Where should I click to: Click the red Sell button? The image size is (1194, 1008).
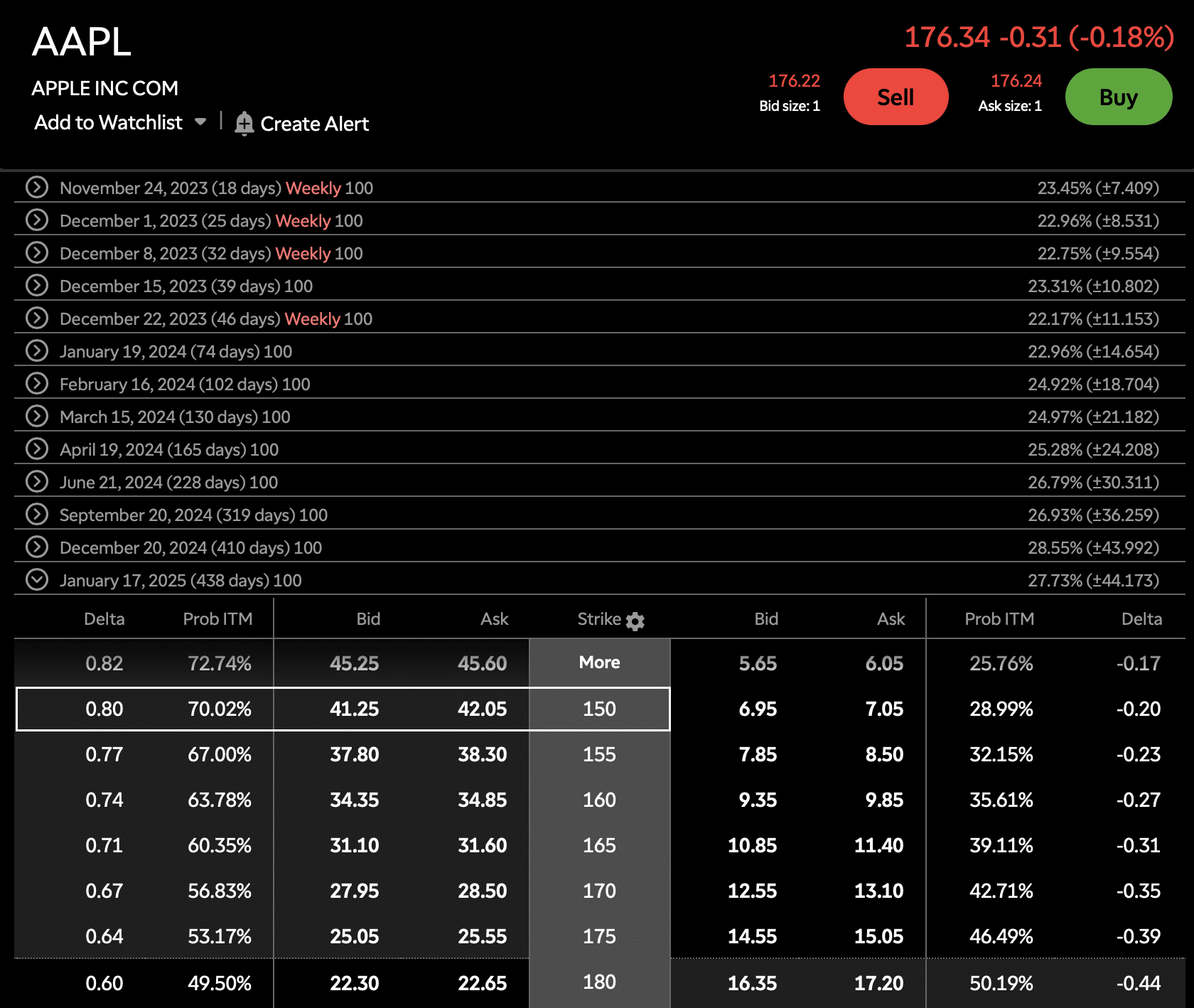coord(895,97)
